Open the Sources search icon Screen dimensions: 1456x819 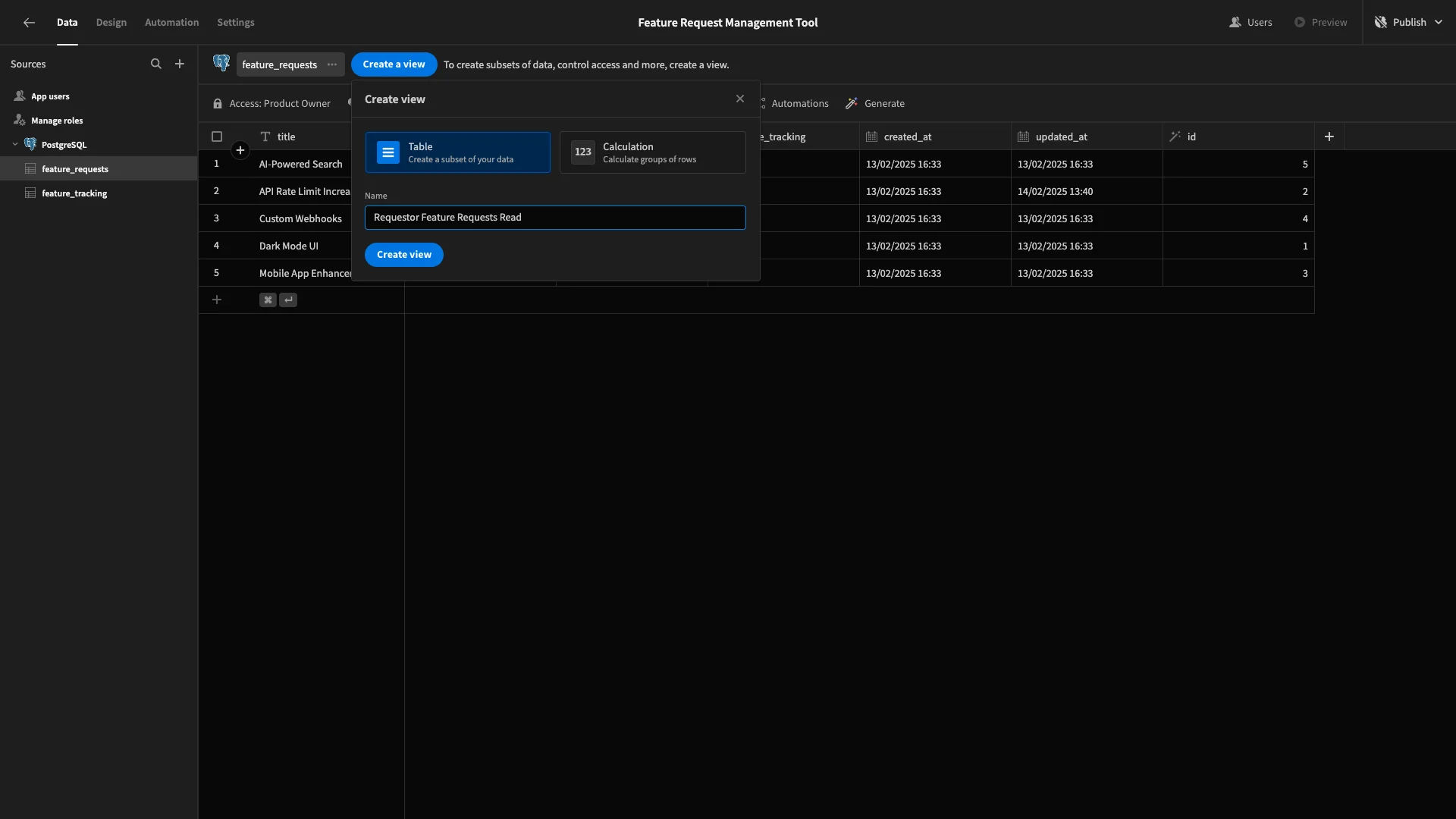(156, 64)
